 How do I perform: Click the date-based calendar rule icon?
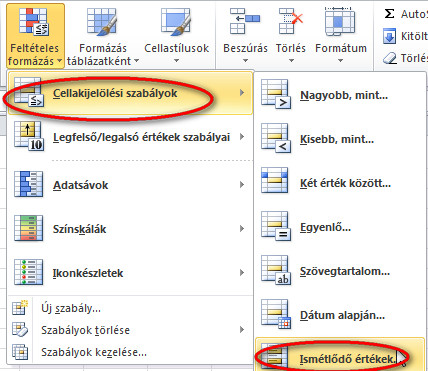276,314
